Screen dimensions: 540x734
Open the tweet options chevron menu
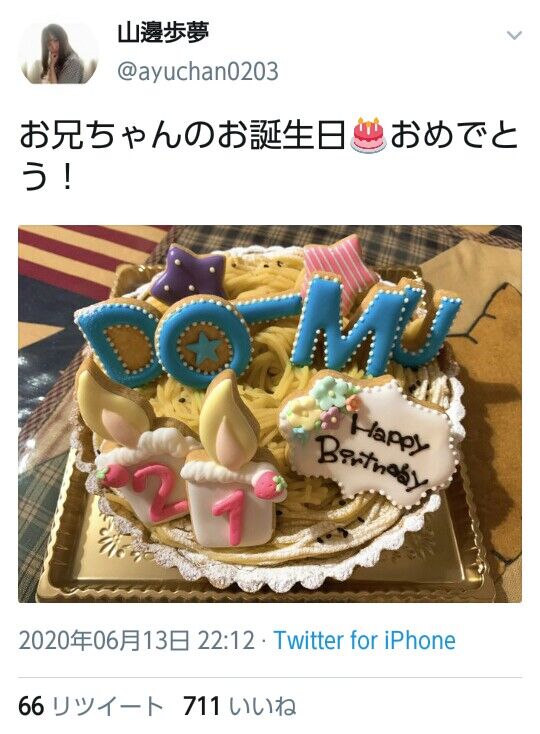click(x=514, y=35)
